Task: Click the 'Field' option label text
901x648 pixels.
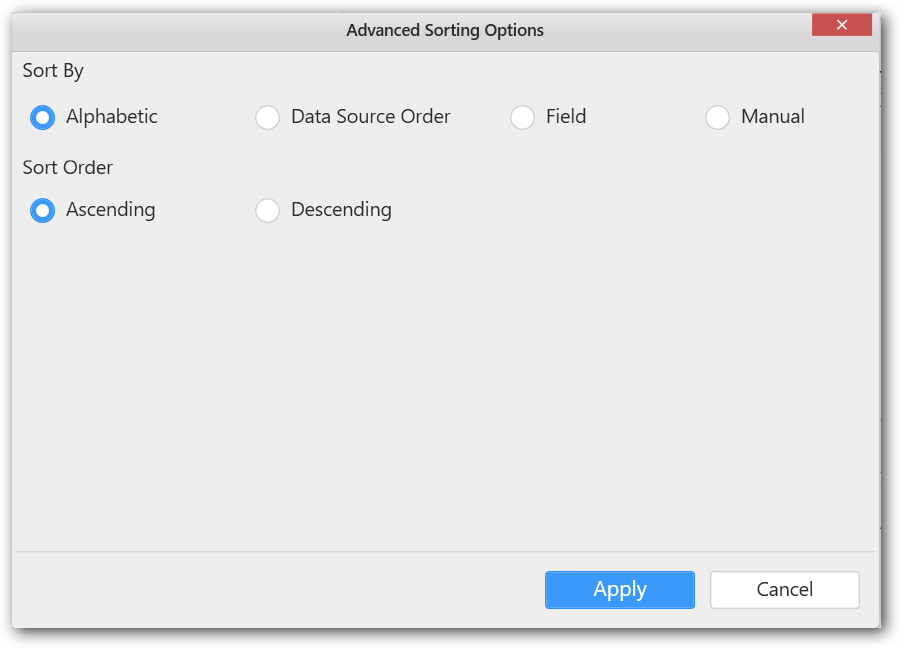Action: tap(566, 117)
